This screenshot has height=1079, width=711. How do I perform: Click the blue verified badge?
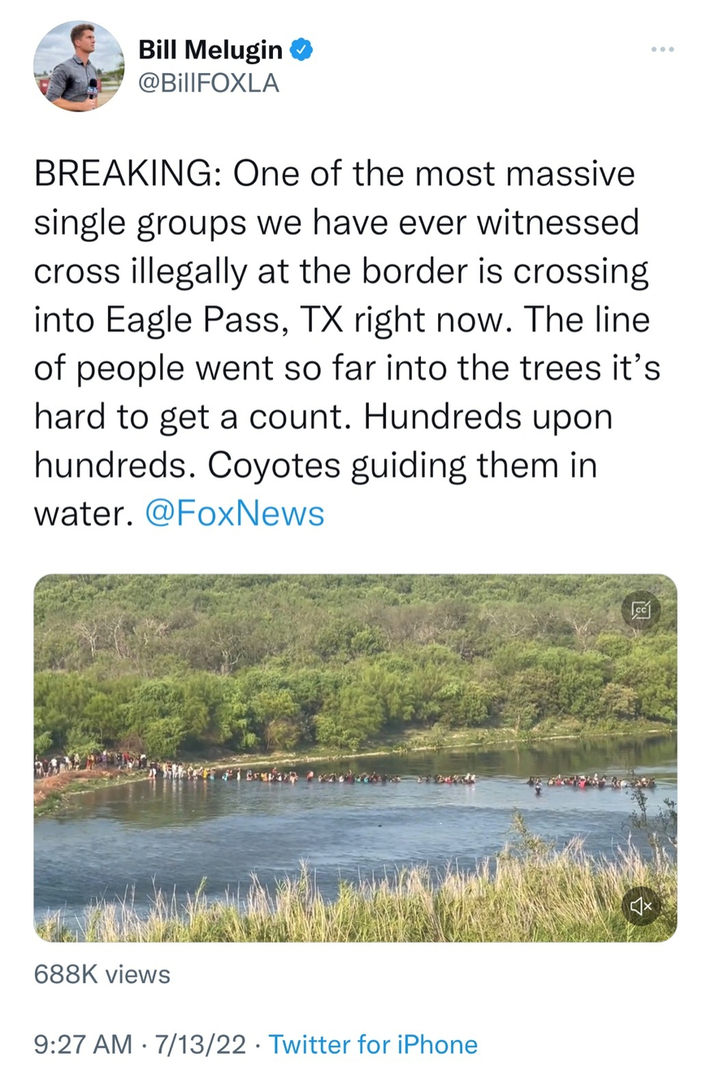click(x=299, y=48)
